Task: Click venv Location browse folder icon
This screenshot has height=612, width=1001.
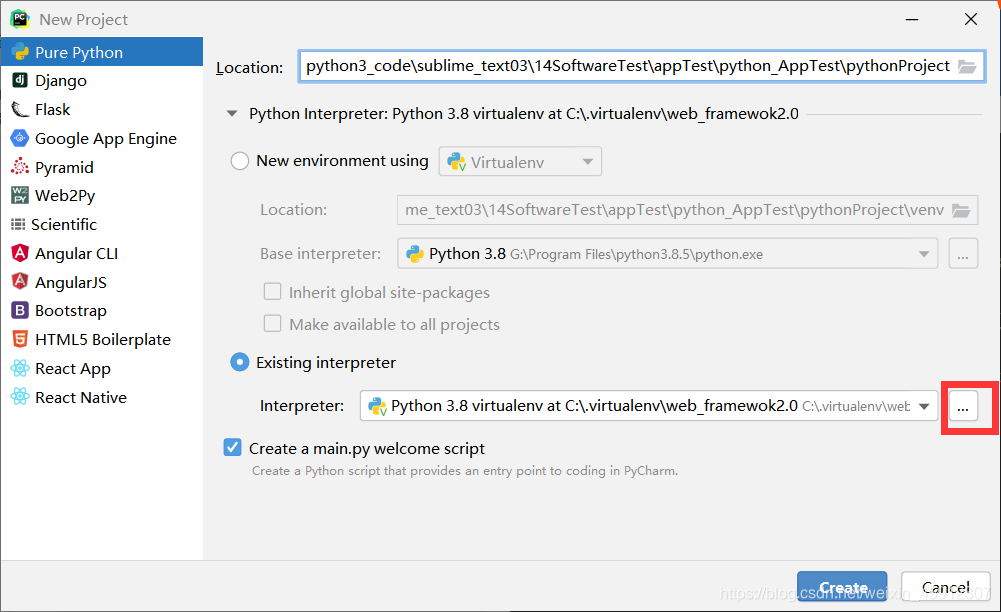Action: (x=961, y=210)
